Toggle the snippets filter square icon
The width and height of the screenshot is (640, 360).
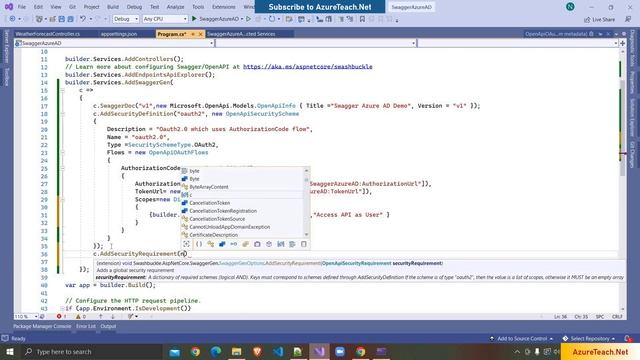pyautogui.click(x=304, y=244)
